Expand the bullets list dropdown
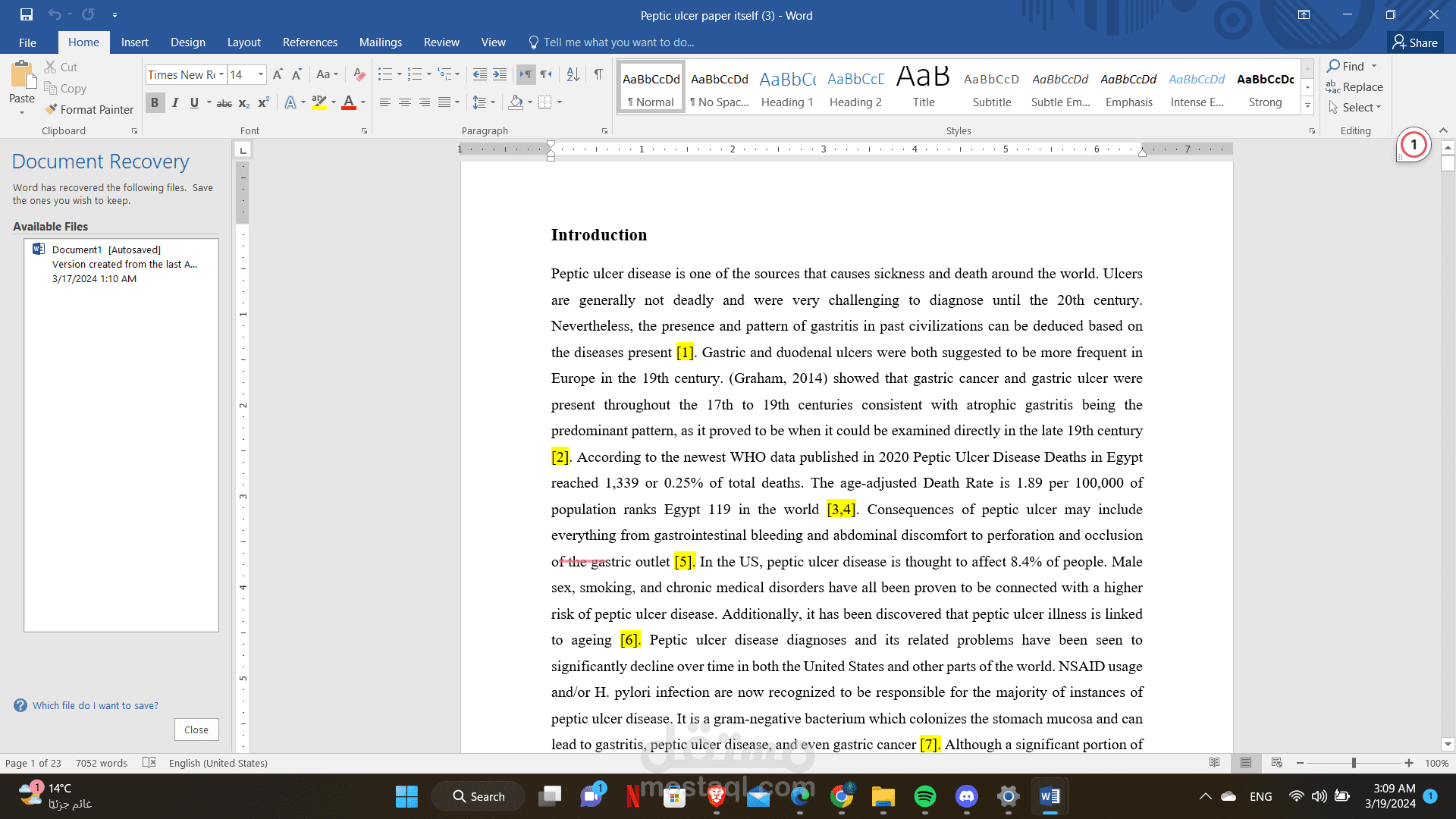Viewport: 1456px width, 819px height. coord(399,74)
